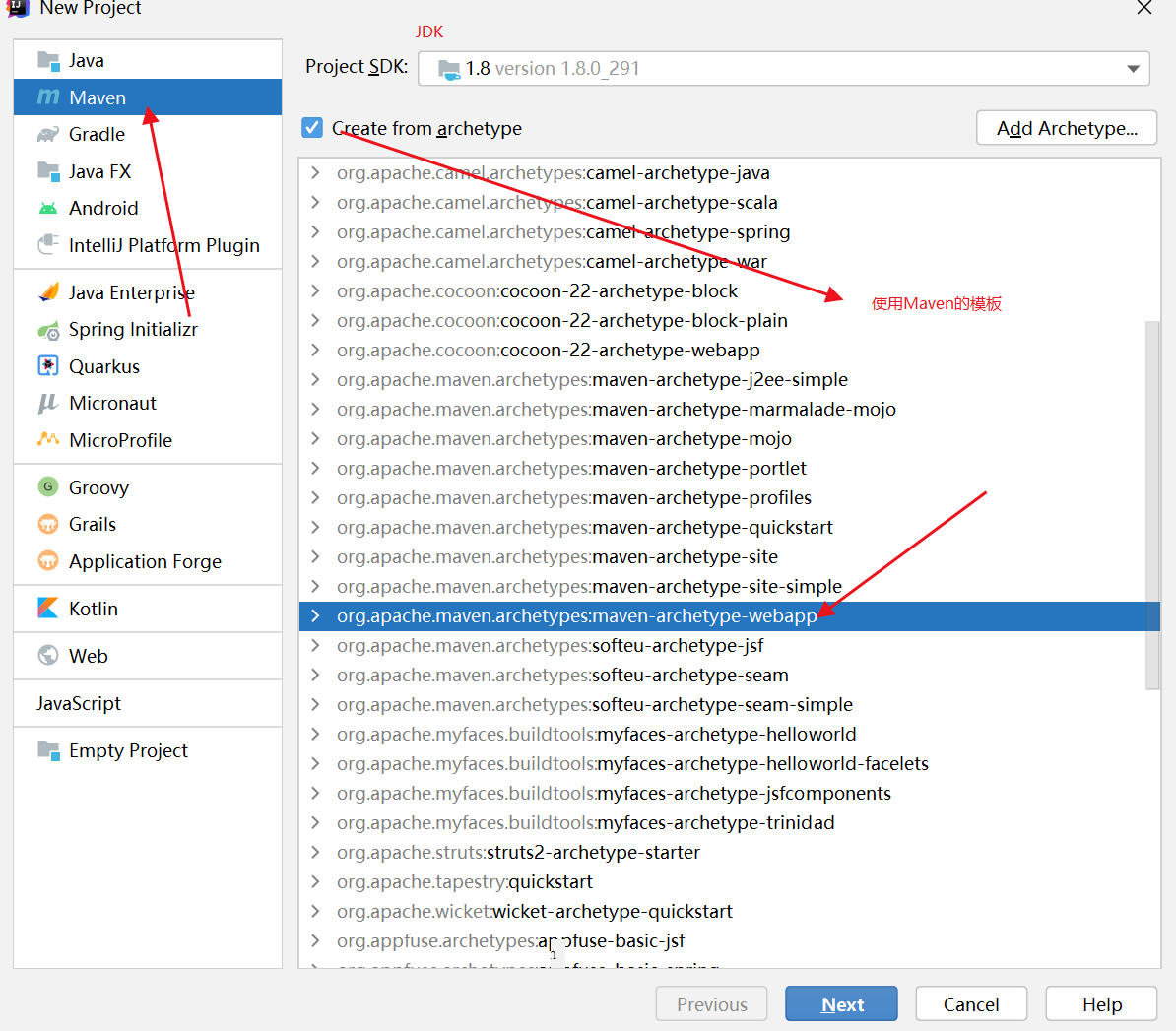This screenshot has height=1031, width=1176.
Task: Select the Web globe icon
Action: tap(48, 656)
